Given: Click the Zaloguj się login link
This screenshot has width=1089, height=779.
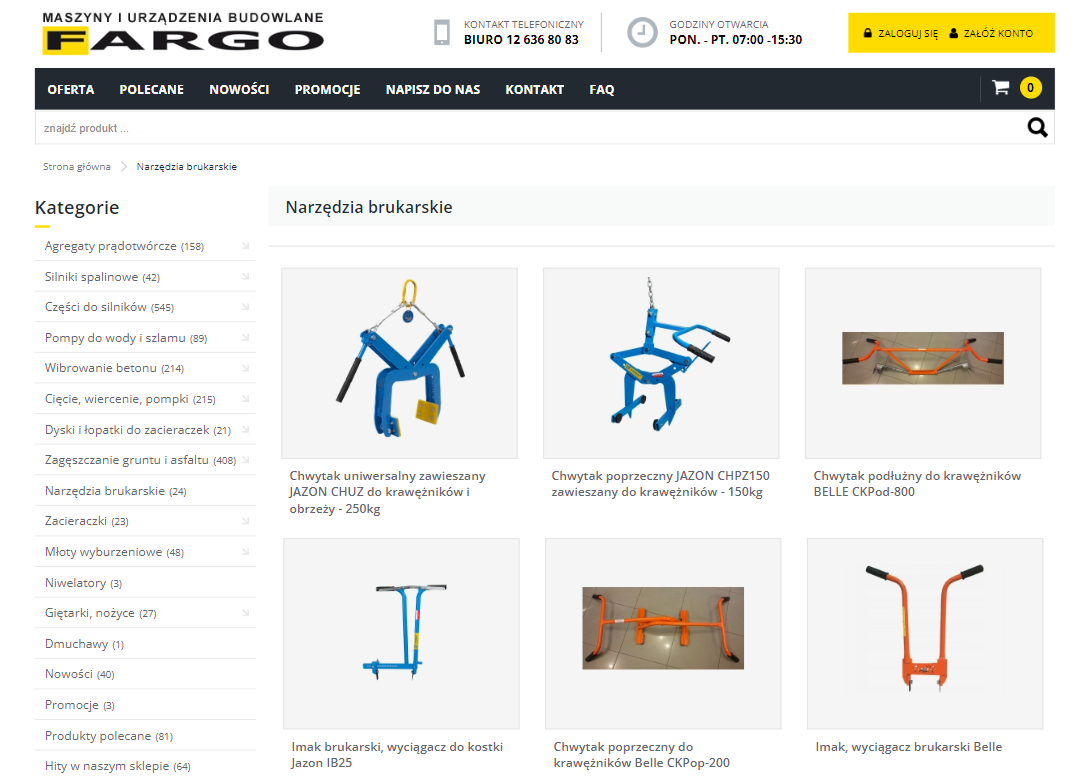Looking at the screenshot, I should [x=908, y=33].
